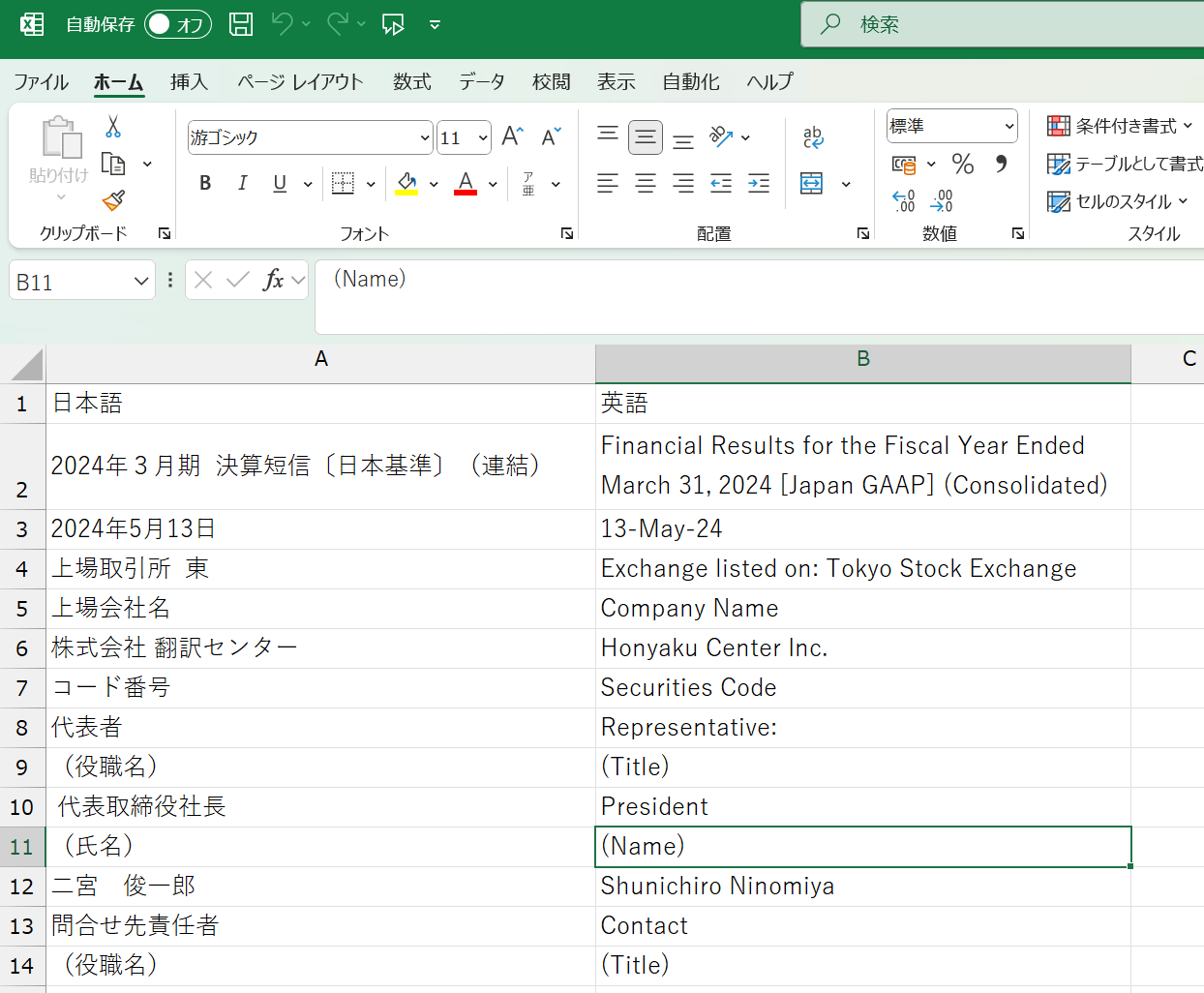Increase font size with large A icon
This screenshot has width=1204, height=993.
513,137
